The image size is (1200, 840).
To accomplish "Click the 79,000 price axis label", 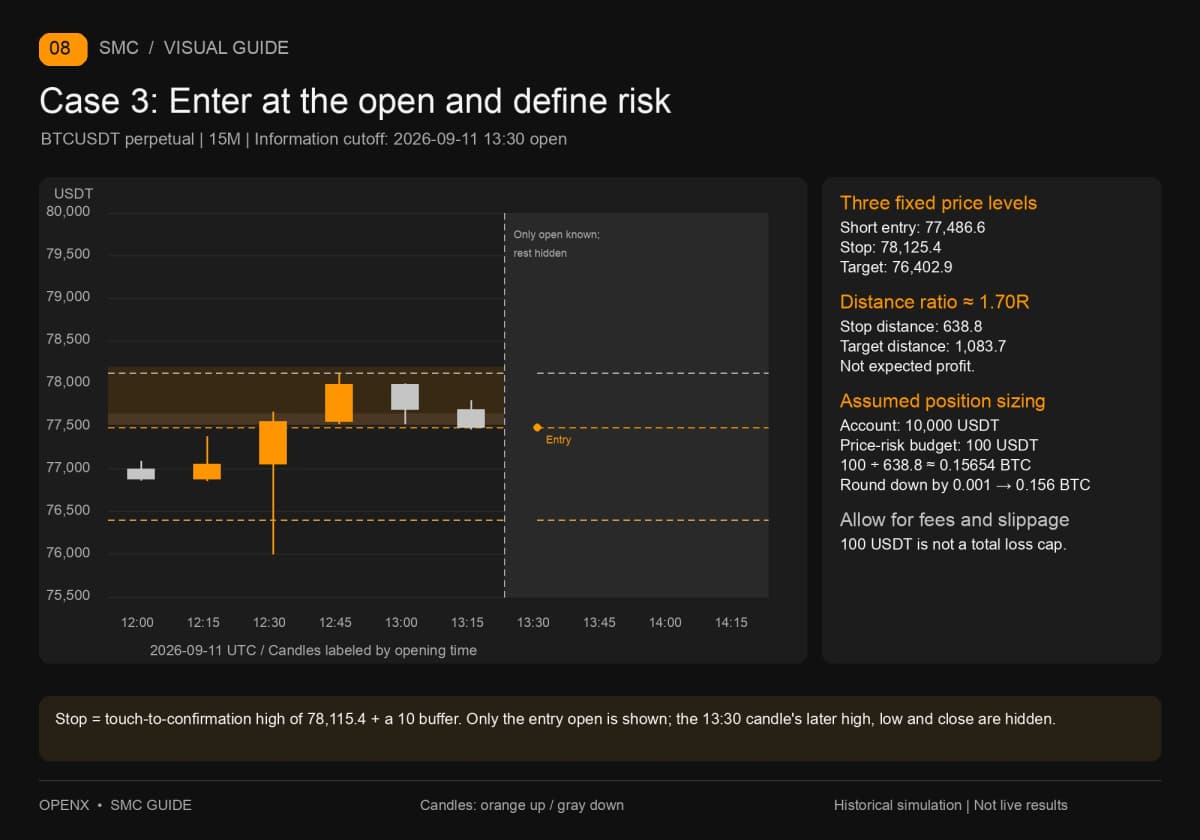I will [x=68, y=297].
